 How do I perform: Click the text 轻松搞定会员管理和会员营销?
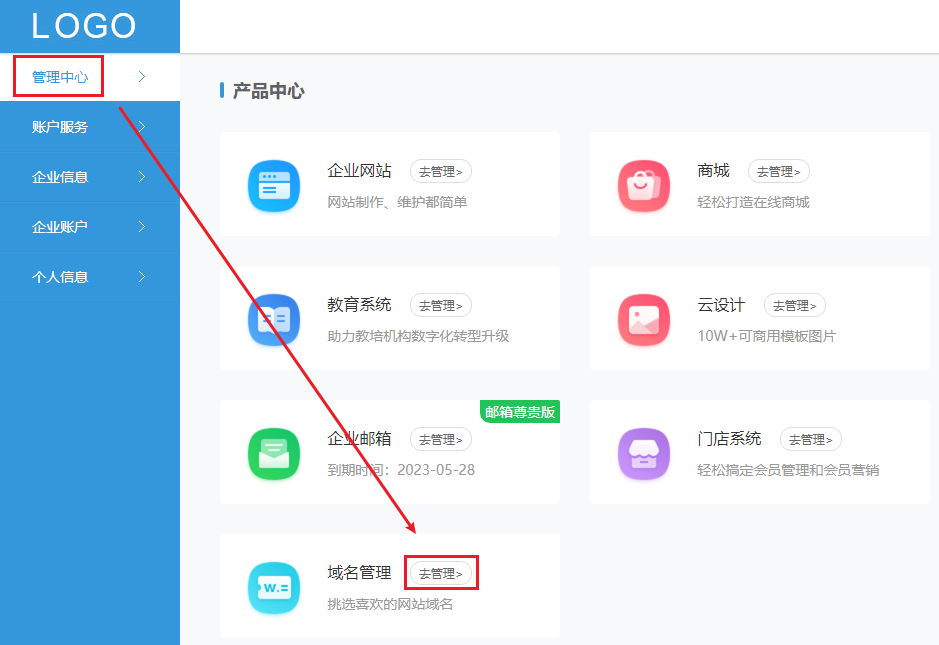(x=788, y=470)
